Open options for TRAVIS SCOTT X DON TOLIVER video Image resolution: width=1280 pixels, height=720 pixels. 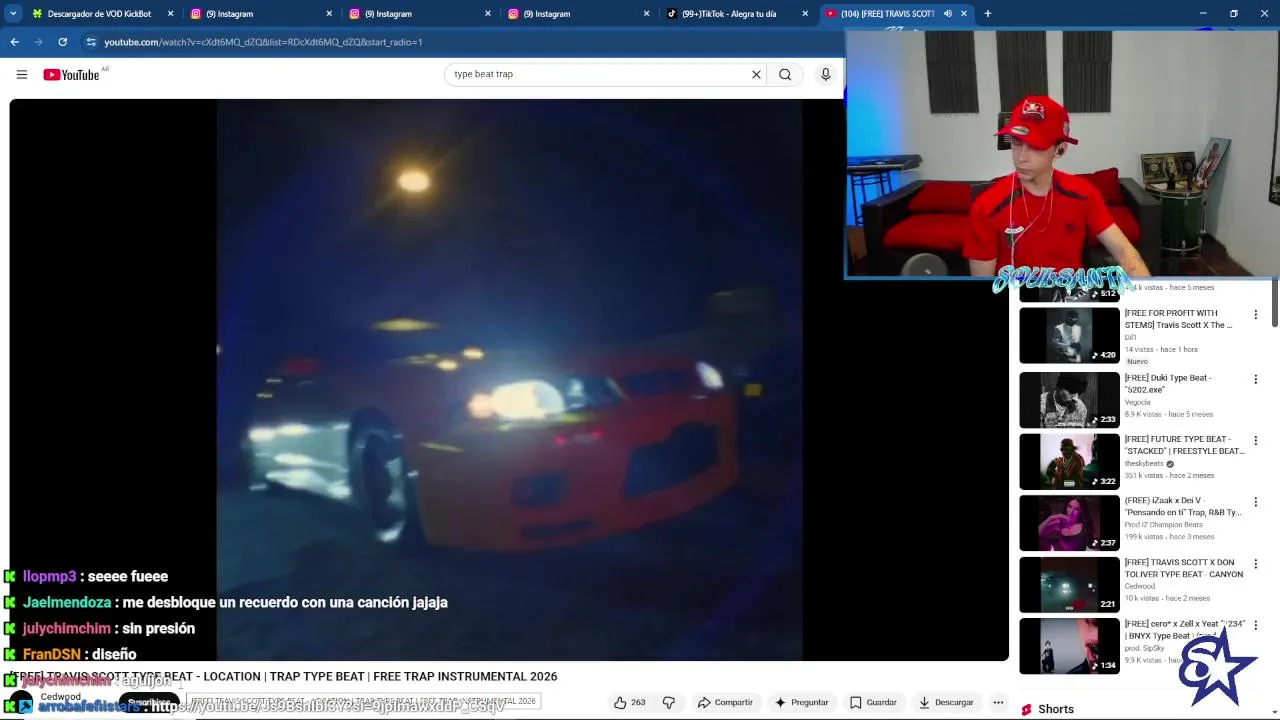tap(1255, 564)
